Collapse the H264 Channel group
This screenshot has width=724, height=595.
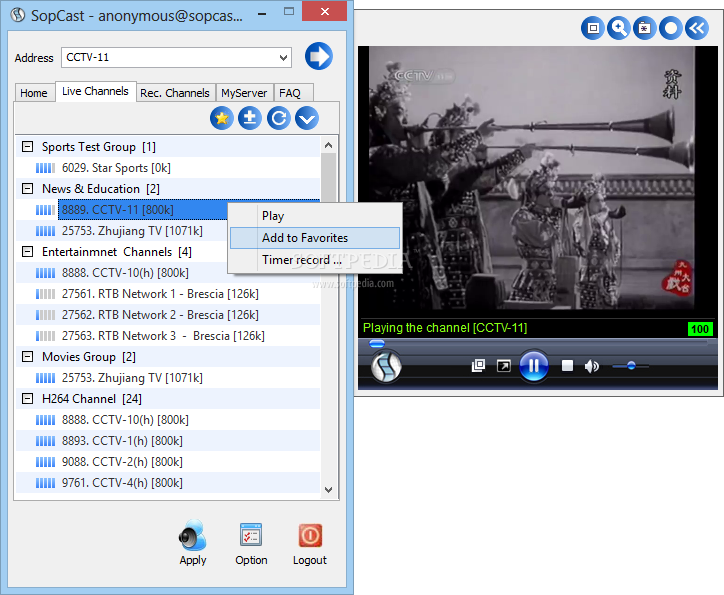[28, 399]
